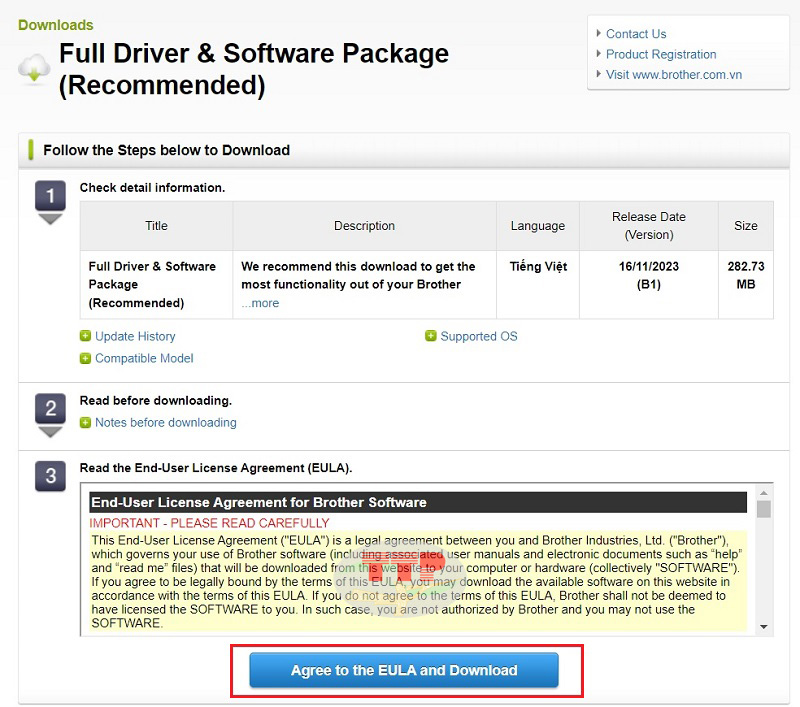Click the green plus icon beside Update History

pos(85,336)
